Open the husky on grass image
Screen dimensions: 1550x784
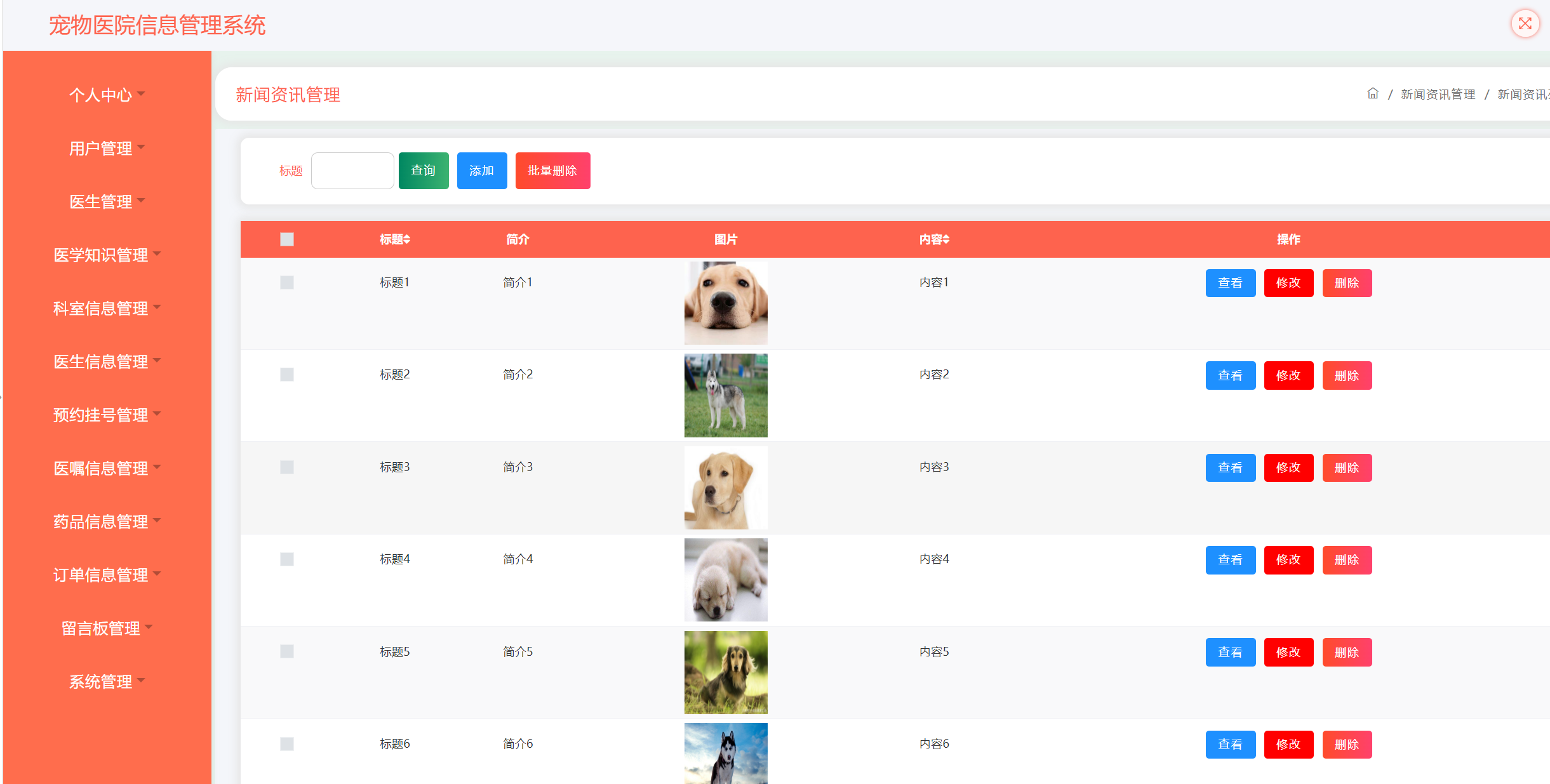pyautogui.click(x=725, y=395)
